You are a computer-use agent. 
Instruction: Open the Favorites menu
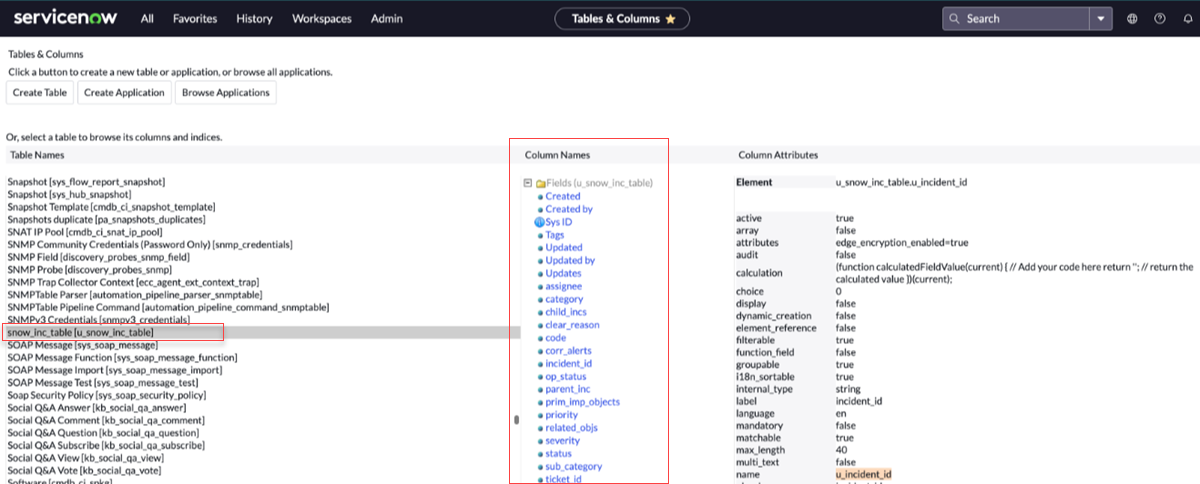point(194,18)
